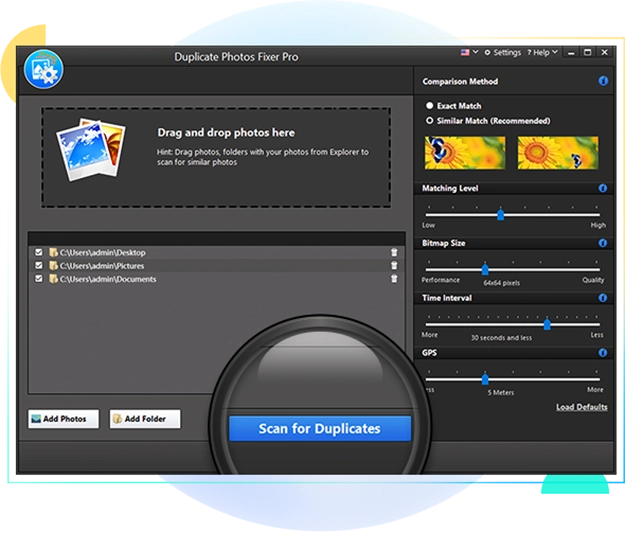Click the "Comparison Method" heading

click(460, 81)
